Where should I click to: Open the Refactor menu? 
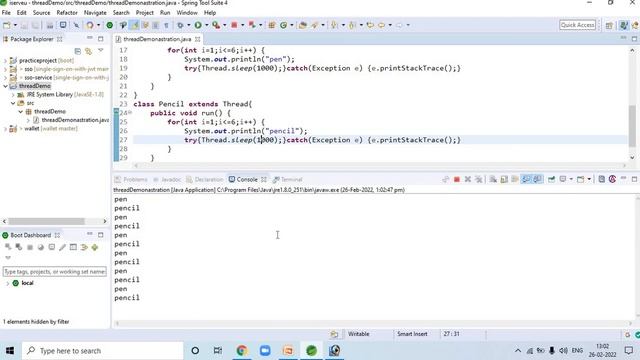pos(67,13)
